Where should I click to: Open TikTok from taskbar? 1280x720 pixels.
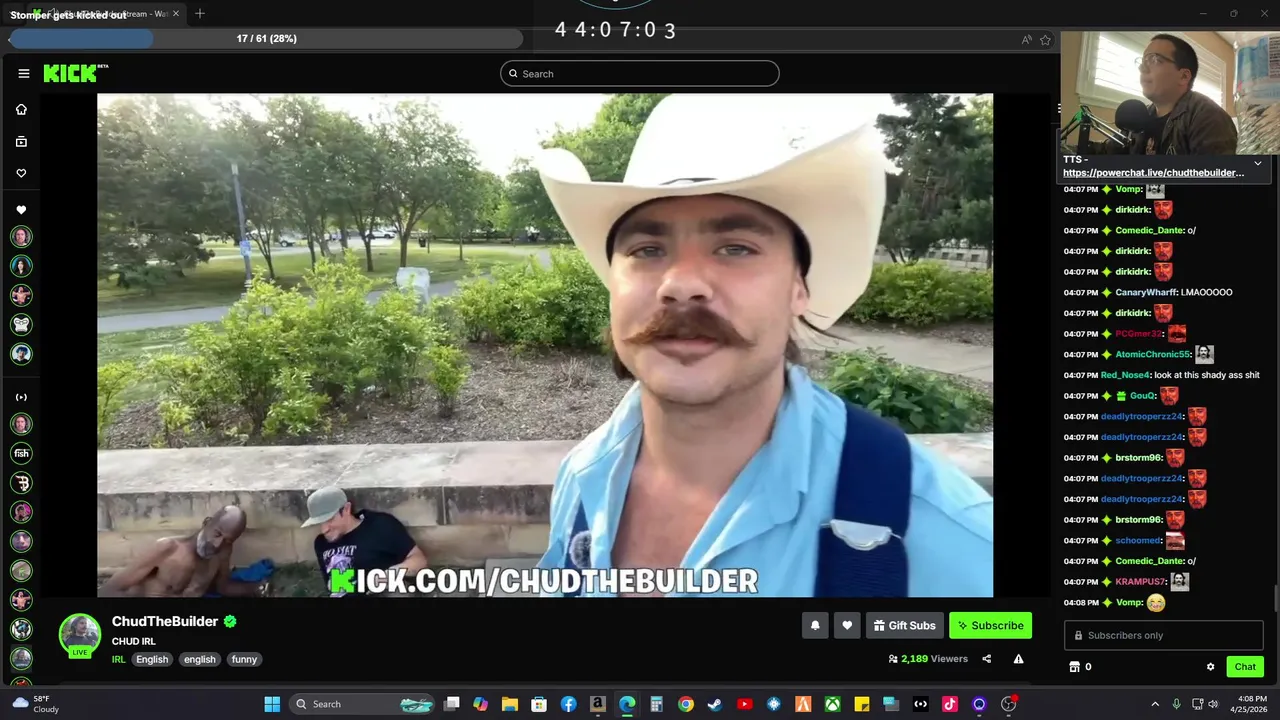point(950,704)
